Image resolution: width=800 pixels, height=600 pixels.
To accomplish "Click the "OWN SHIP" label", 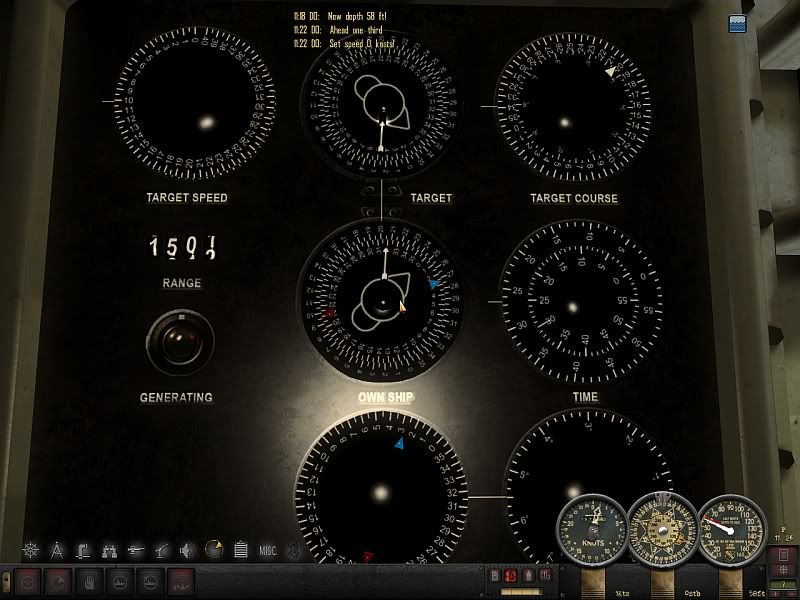I will tap(386, 397).
